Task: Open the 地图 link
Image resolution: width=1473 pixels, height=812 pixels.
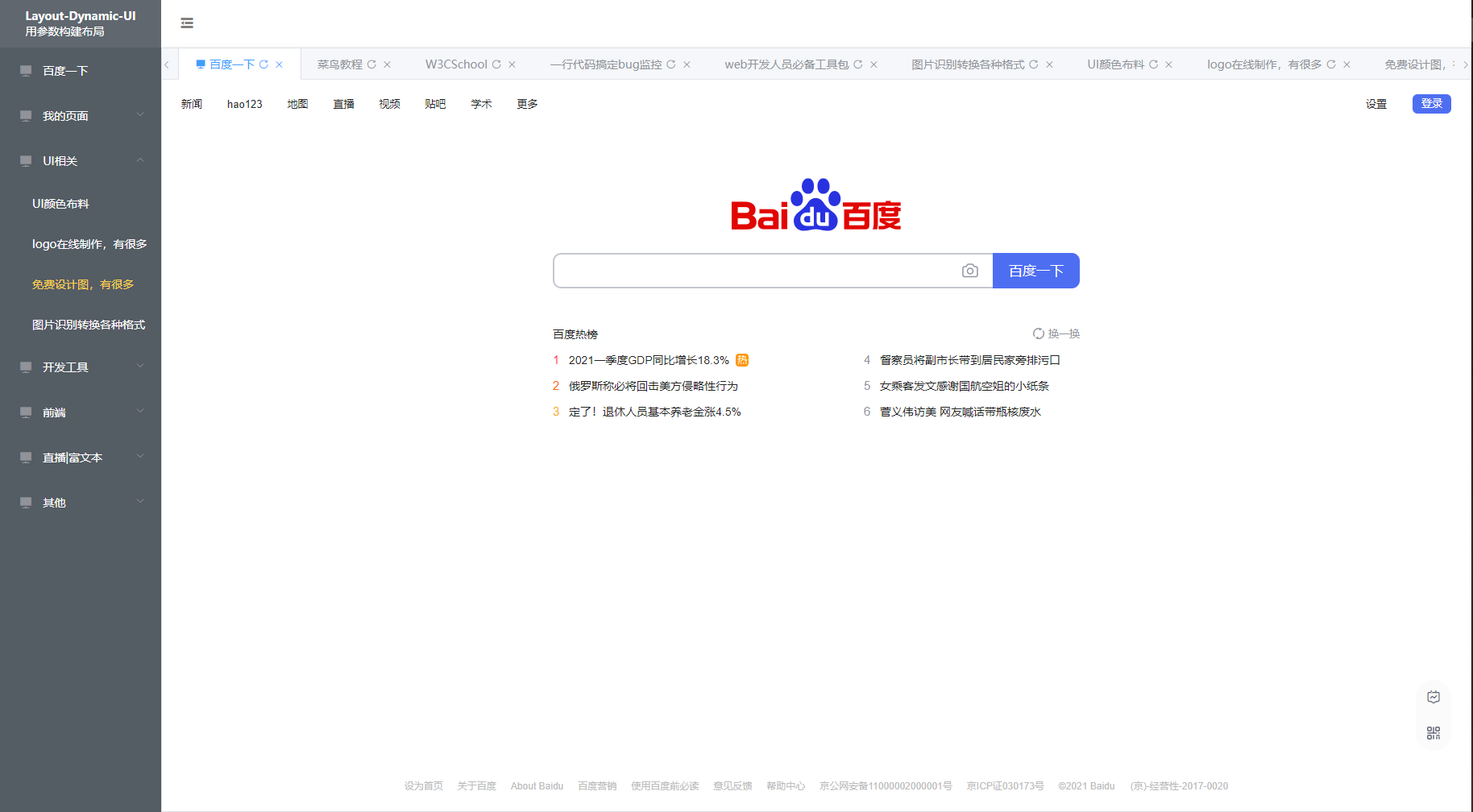Action: point(297,104)
